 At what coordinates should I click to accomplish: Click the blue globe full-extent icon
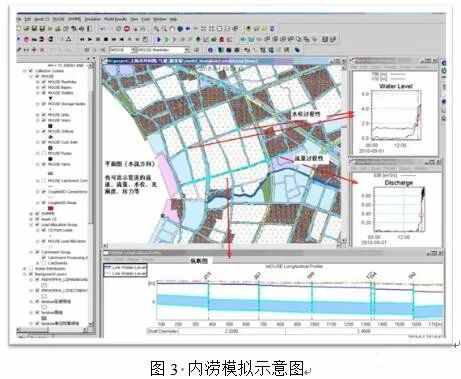(180, 29)
